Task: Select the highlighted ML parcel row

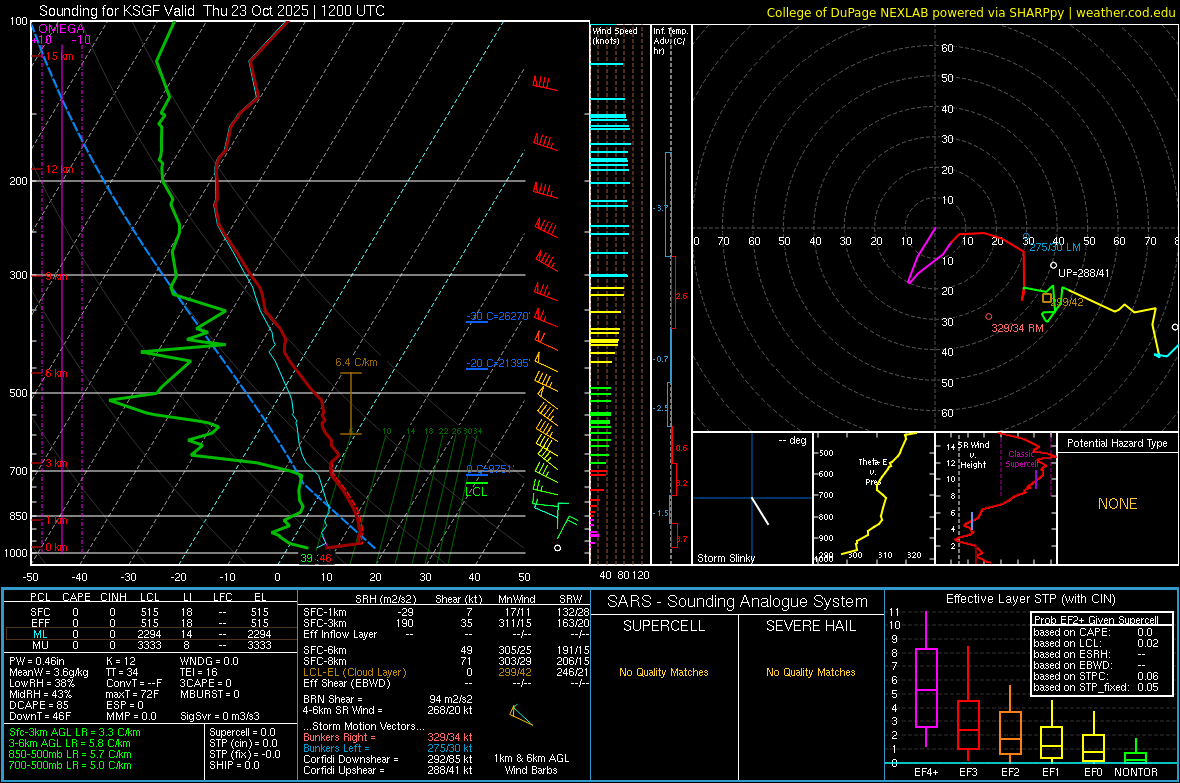Action: click(x=151, y=634)
